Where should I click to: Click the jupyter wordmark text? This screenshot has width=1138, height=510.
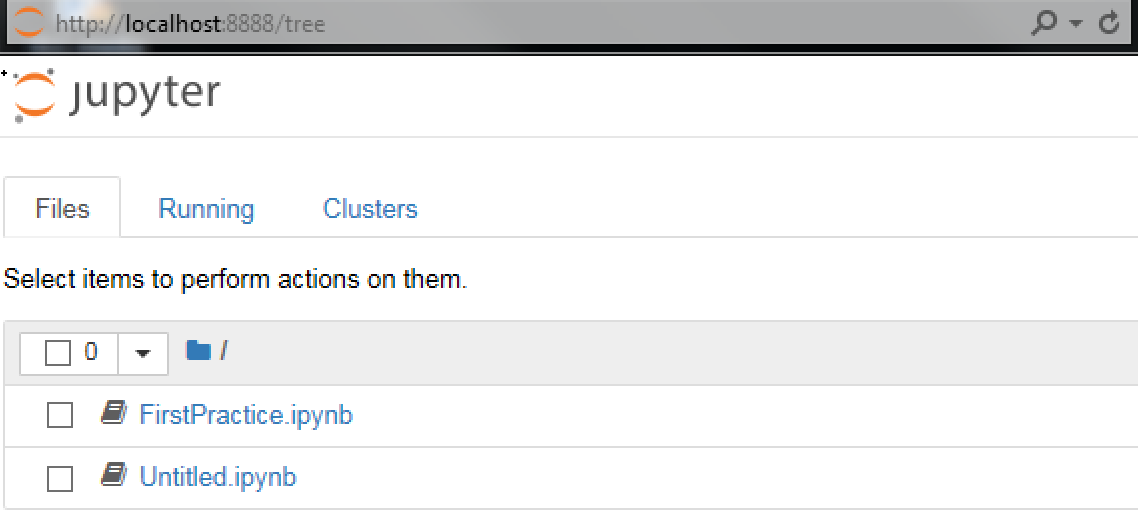145,94
